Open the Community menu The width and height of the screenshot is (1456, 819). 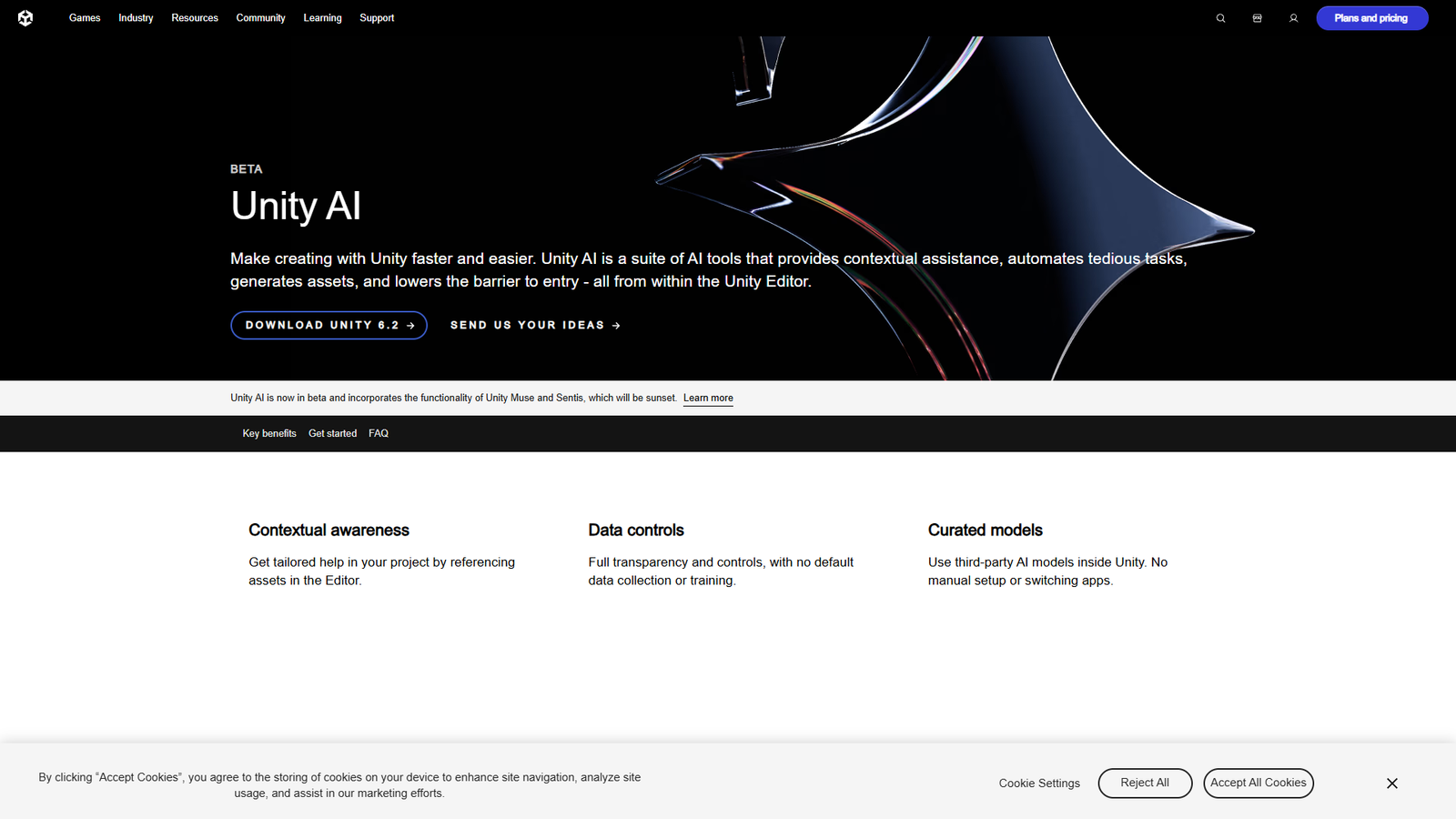pos(260,18)
